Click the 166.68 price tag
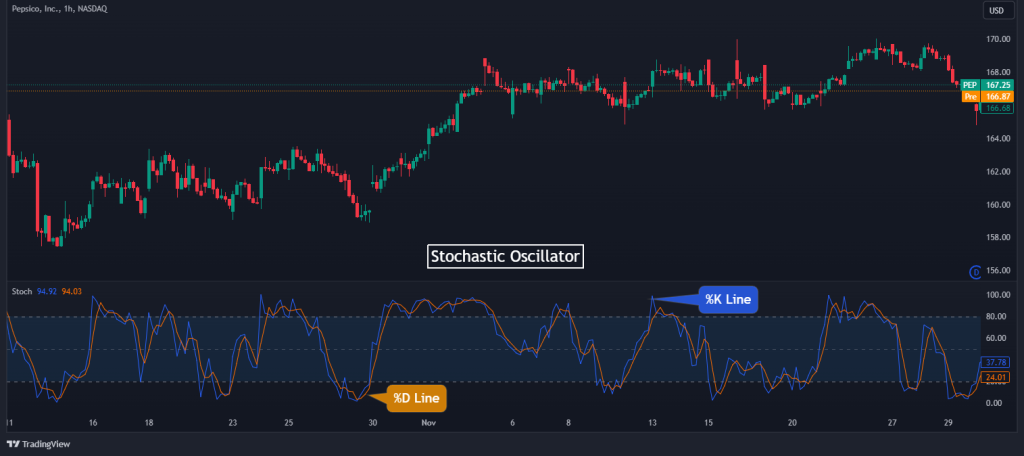This screenshot has width=1024, height=456. 999,108
